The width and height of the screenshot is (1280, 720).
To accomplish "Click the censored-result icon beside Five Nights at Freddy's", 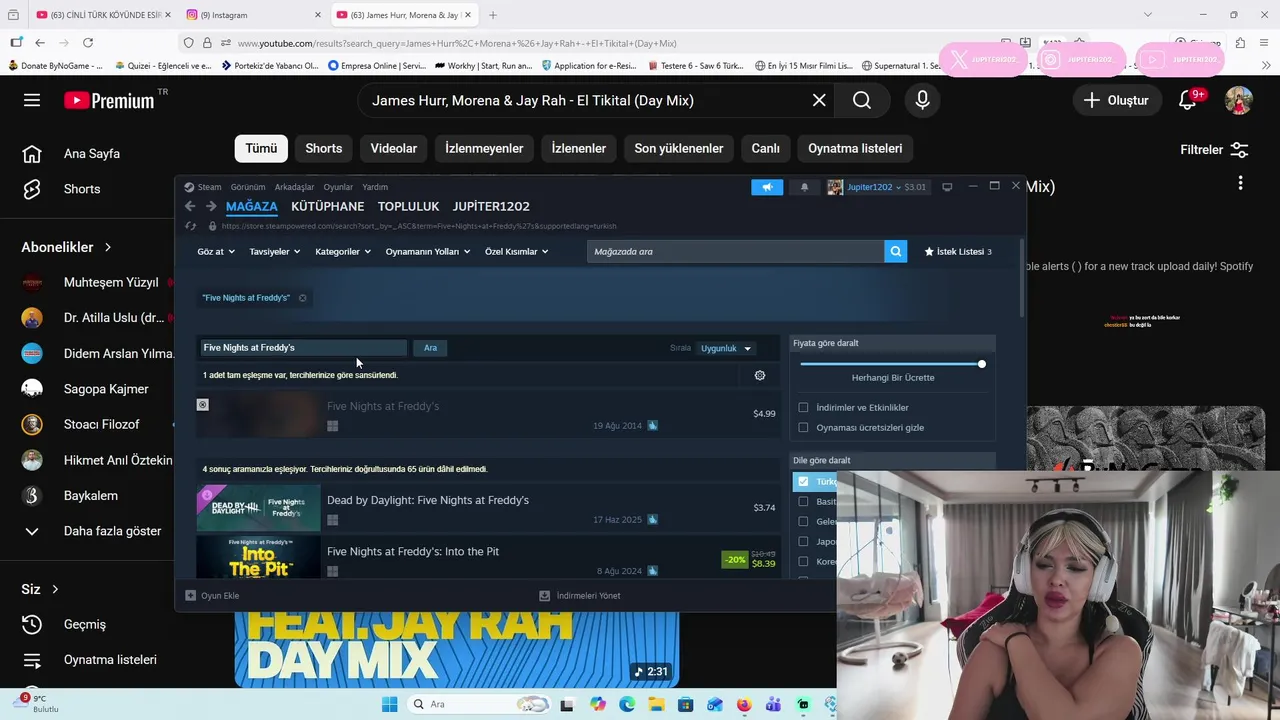I will (203, 405).
